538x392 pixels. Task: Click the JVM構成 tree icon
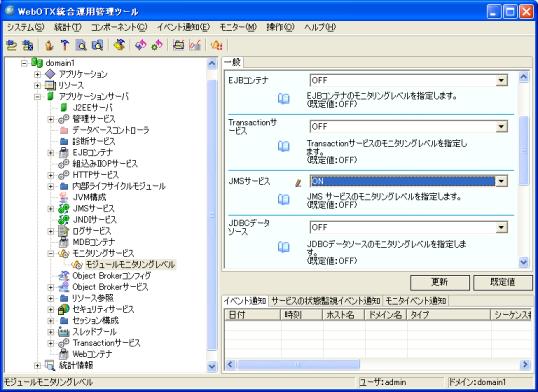64,197
